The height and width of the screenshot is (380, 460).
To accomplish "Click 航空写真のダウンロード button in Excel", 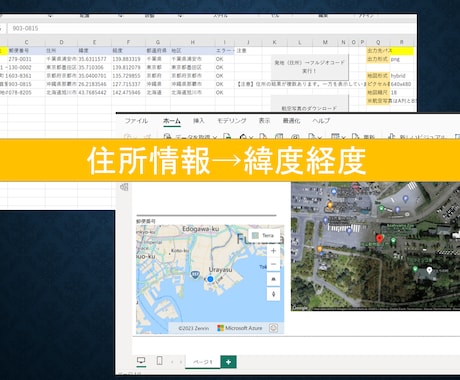I will coord(309,104).
